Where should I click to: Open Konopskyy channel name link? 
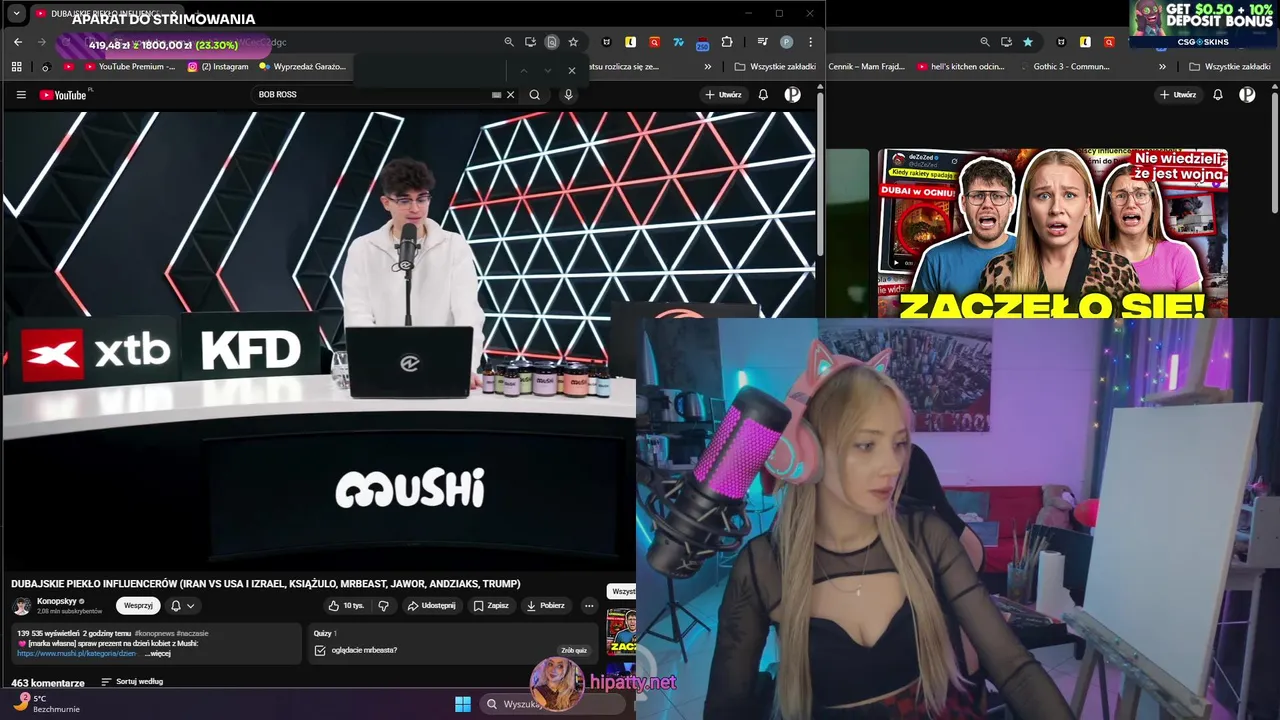(x=57, y=602)
